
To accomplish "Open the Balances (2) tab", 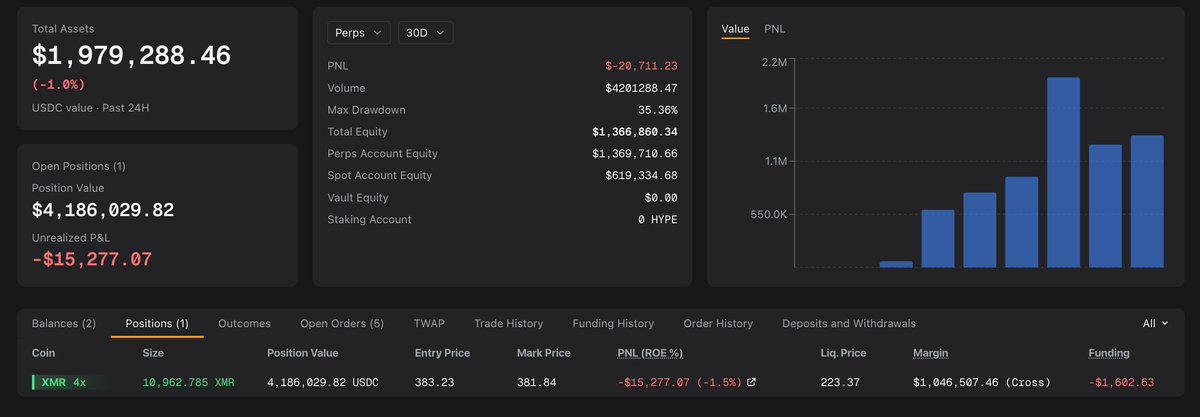I will point(64,324).
